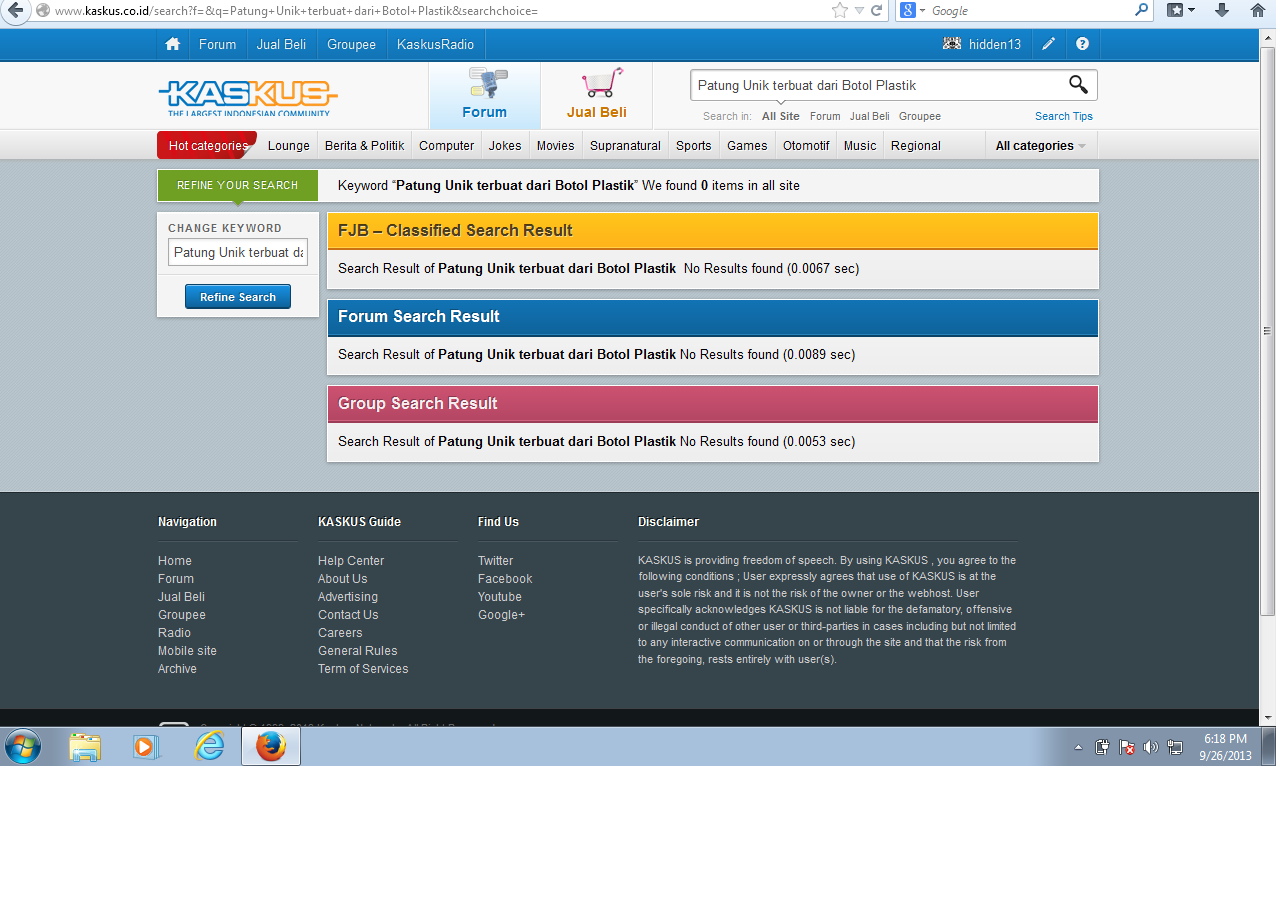Open Forum in top navigation bar

tap(218, 44)
